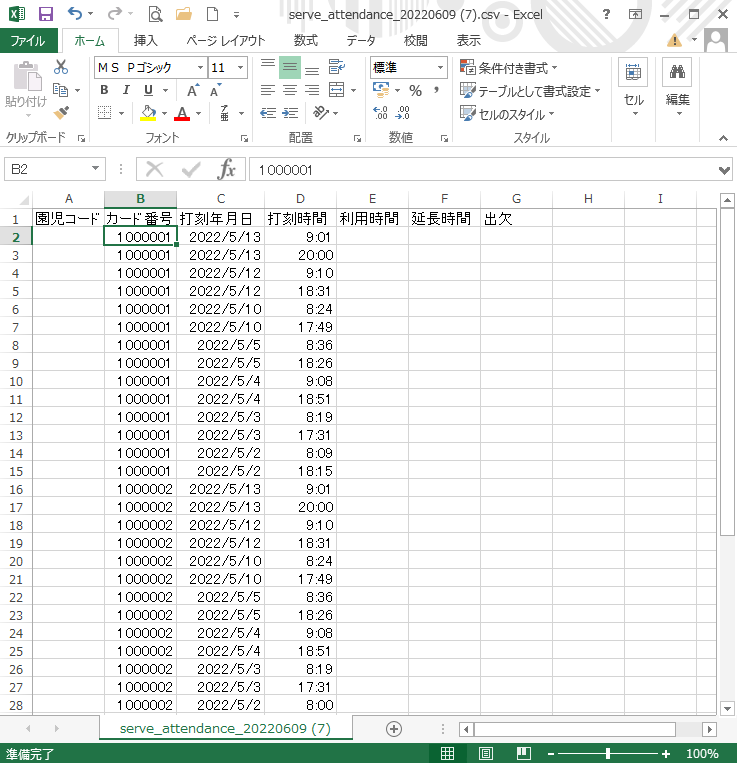The image size is (737, 763).
Task: Toggle wrap text in cell
Action: (337, 67)
